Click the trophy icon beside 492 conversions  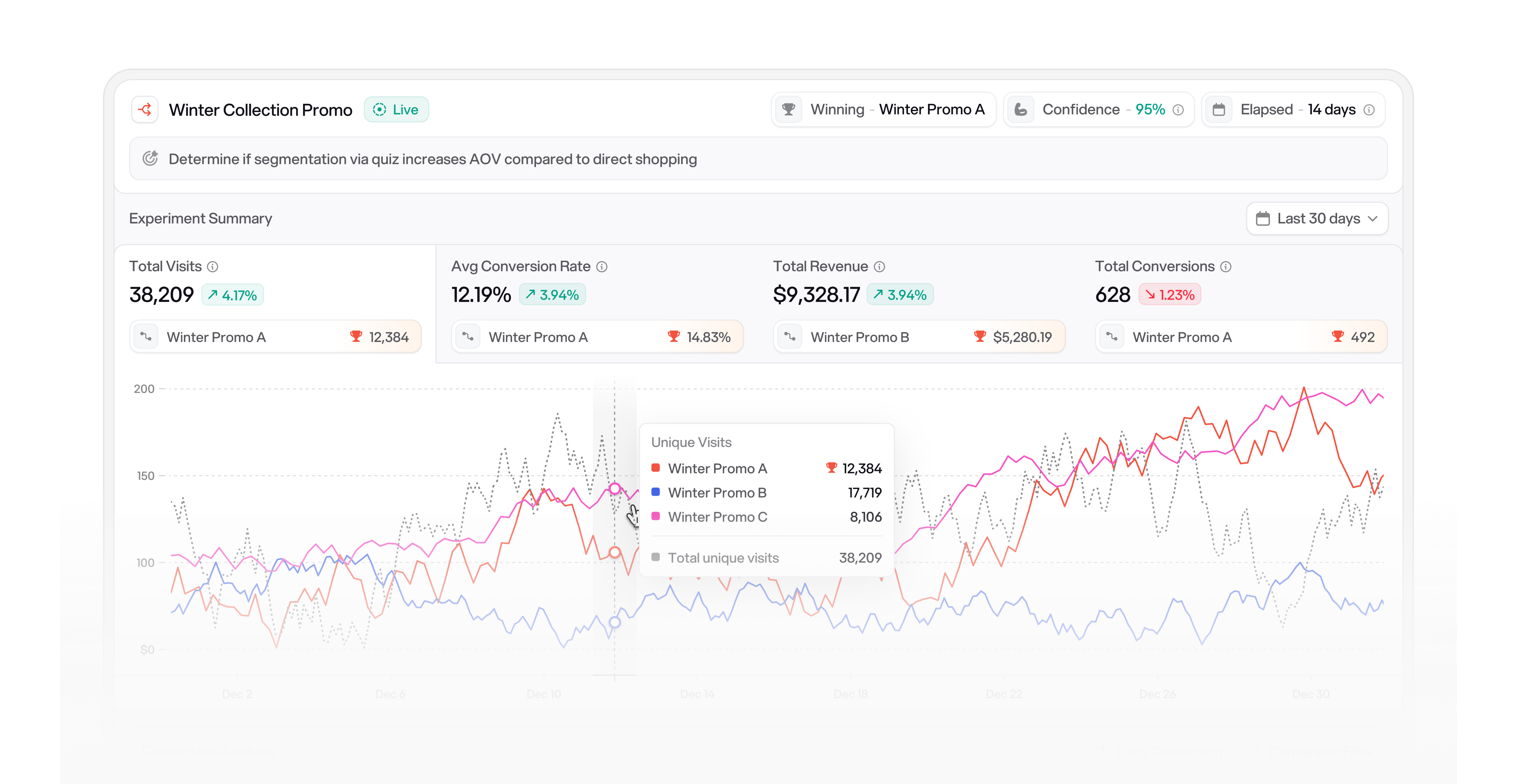pyautogui.click(x=1338, y=336)
